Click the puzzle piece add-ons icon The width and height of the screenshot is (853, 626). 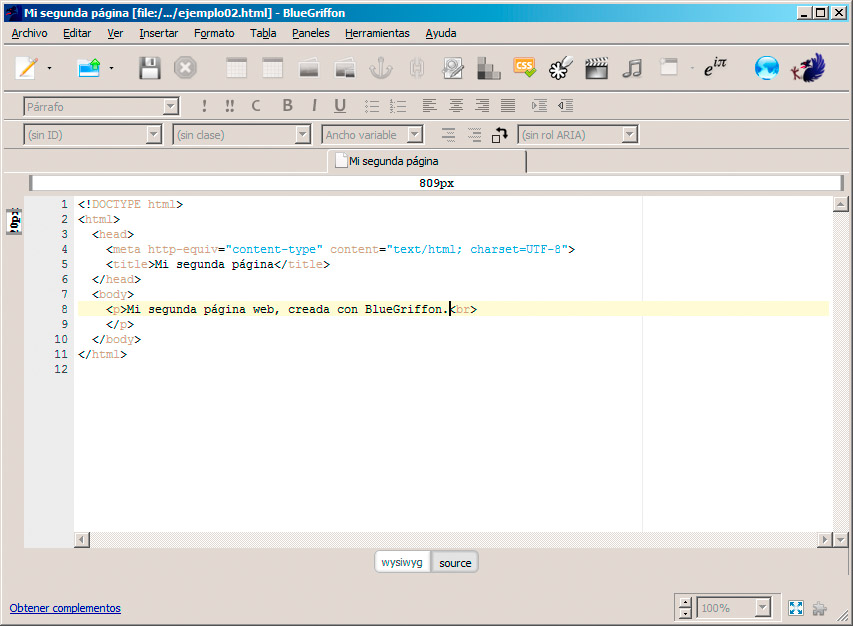tap(819, 608)
